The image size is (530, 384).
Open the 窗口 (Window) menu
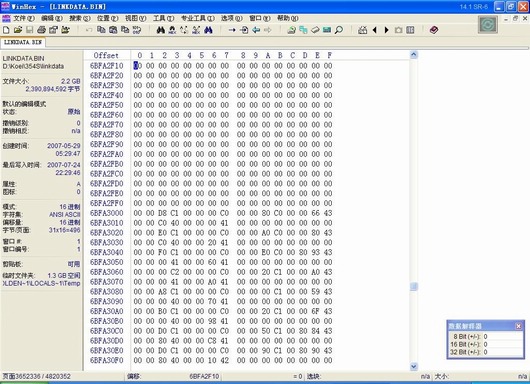pos(260,18)
